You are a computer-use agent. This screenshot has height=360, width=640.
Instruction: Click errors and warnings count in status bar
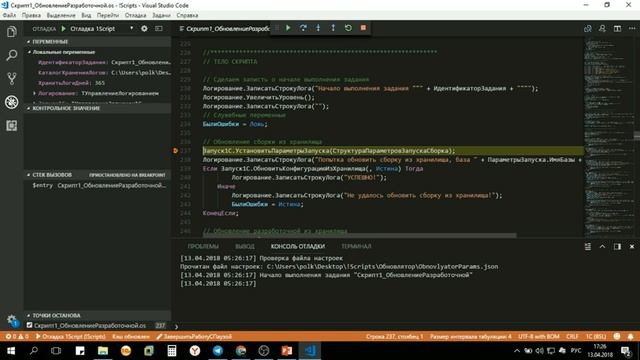coord(17,337)
